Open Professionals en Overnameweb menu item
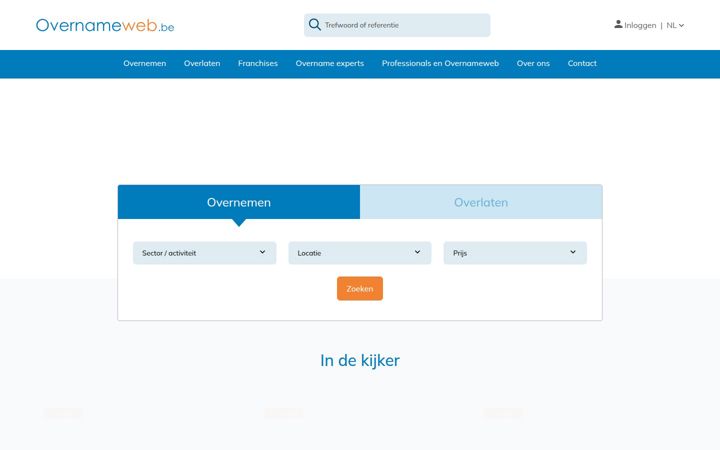The height and width of the screenshot is (450, 720). 440,63
